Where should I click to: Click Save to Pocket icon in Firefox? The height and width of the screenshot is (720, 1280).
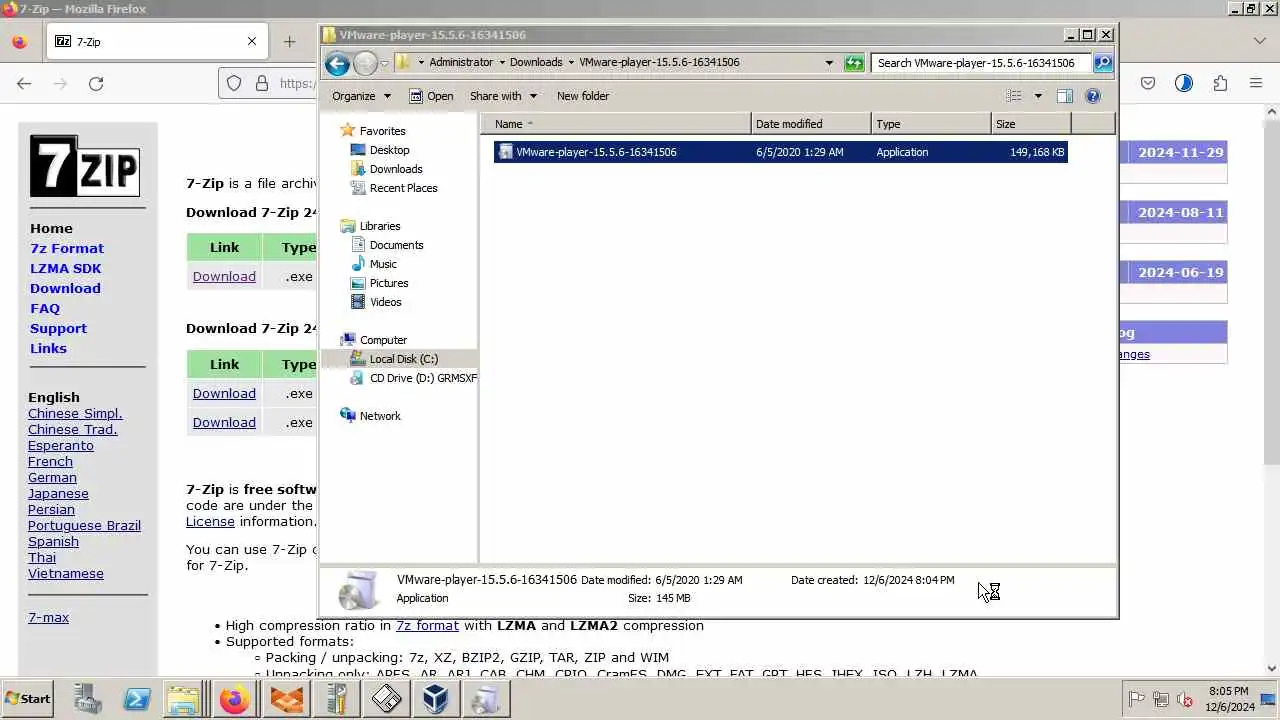click(1148, 83)
